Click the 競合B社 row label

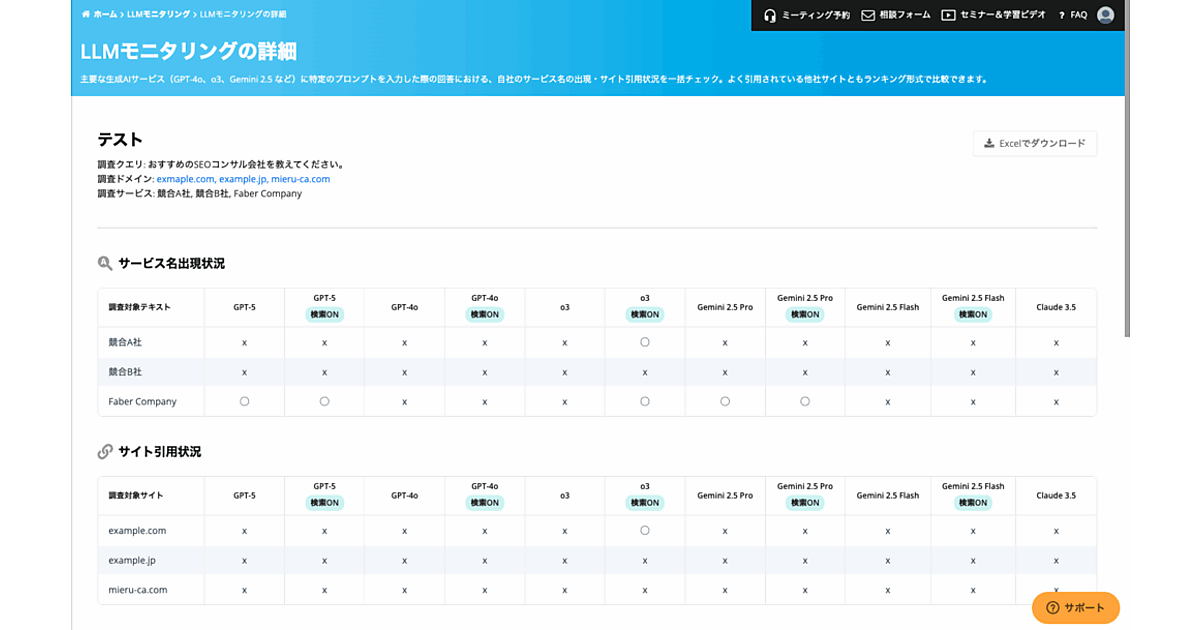pos(125,372)
